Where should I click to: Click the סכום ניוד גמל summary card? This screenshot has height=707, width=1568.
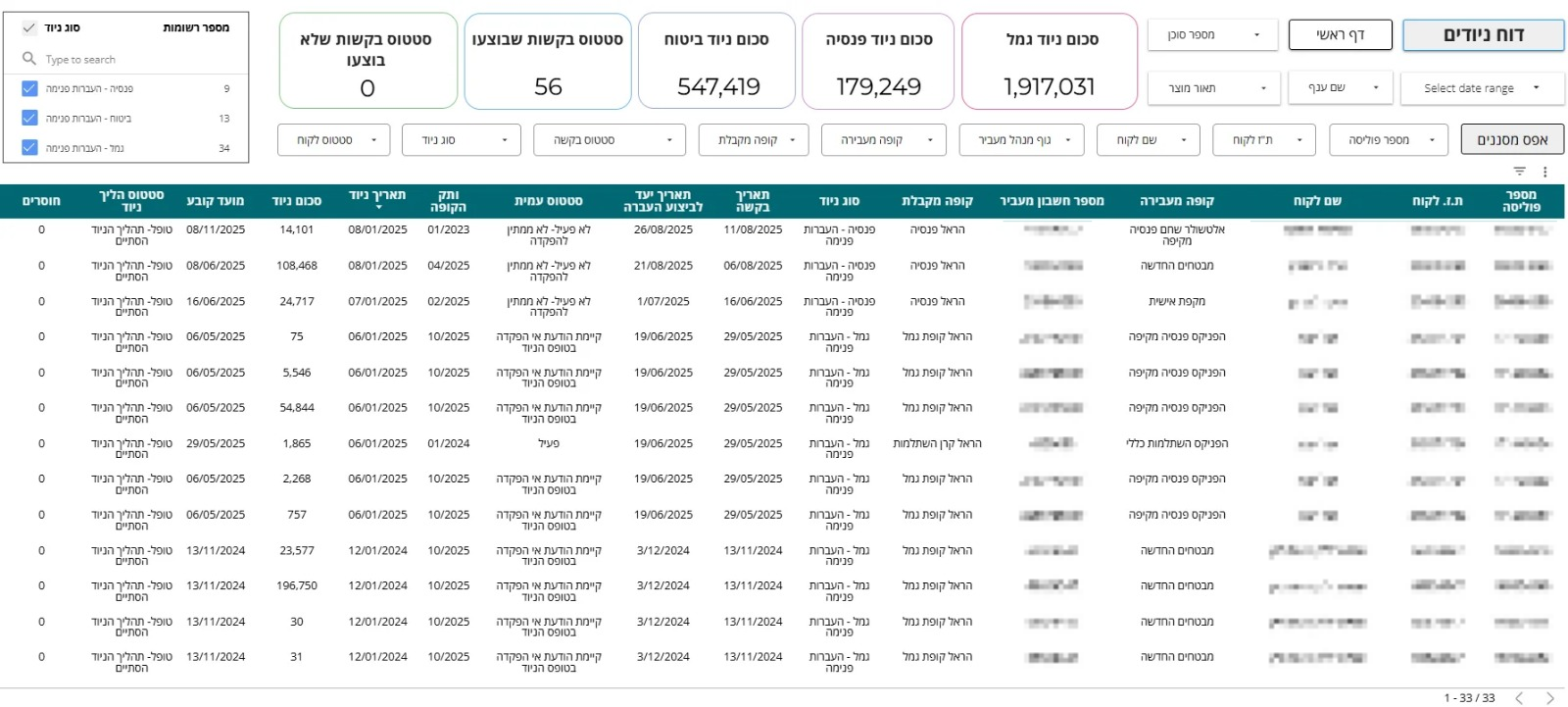click(1050, 62)
